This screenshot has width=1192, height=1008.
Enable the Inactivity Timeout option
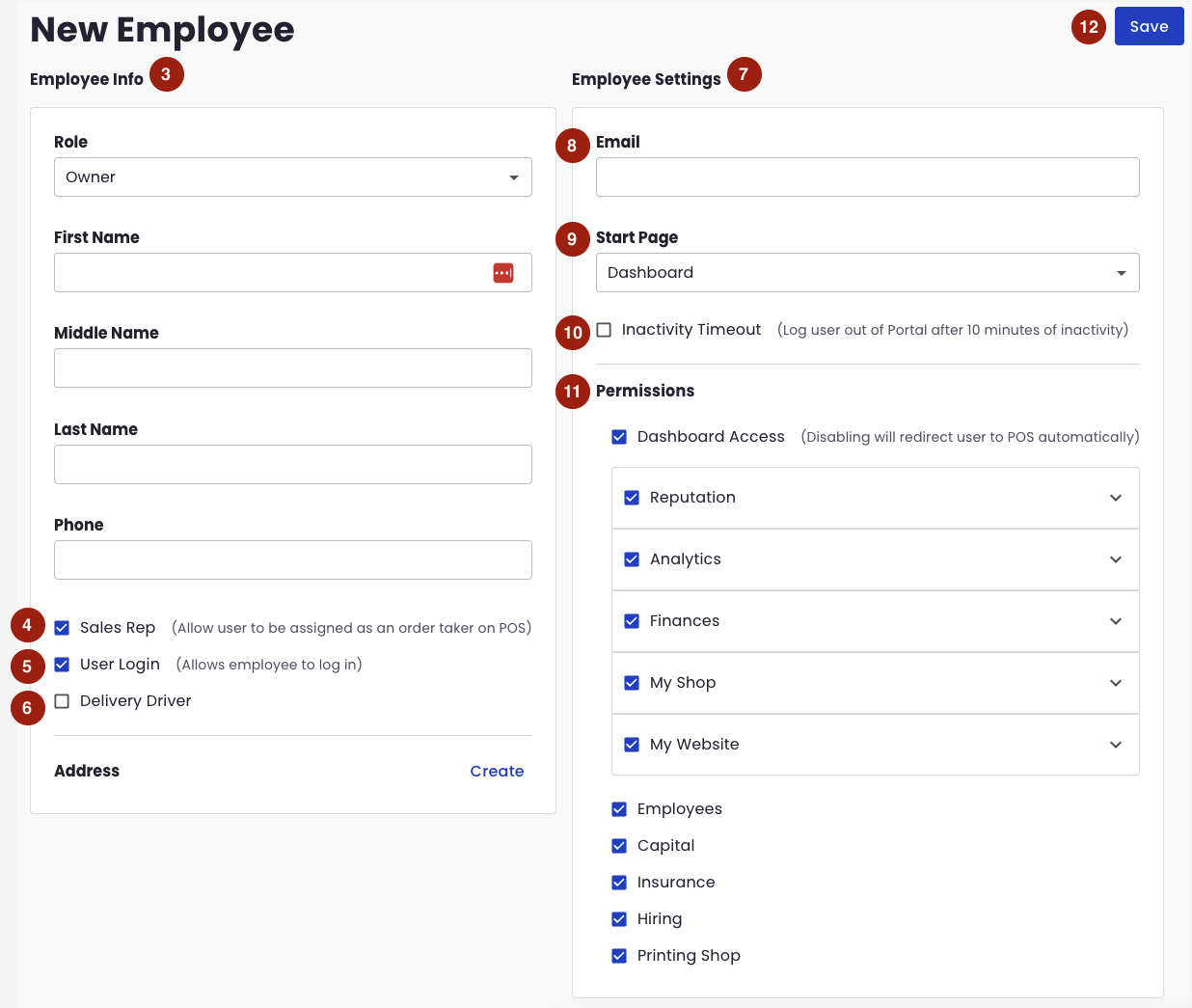pos(604,329)
